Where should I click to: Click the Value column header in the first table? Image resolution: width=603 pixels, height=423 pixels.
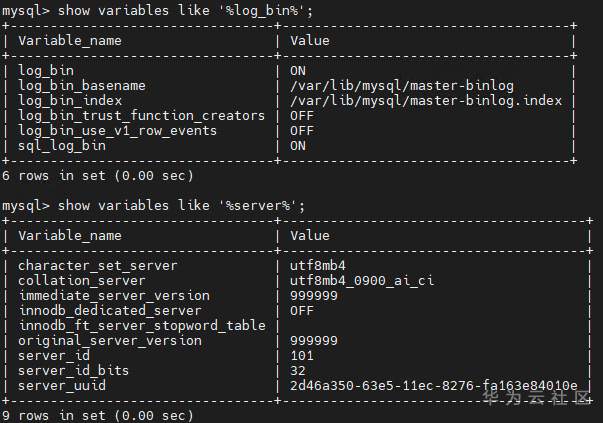[310, 41]
